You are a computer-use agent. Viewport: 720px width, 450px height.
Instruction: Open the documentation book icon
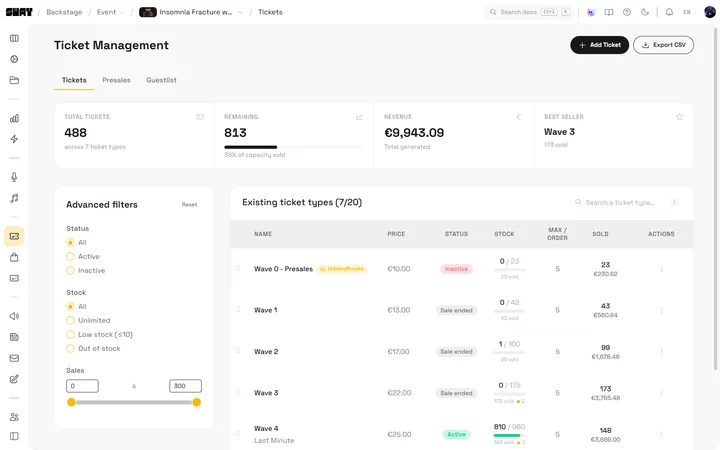(x=609, y=12)
